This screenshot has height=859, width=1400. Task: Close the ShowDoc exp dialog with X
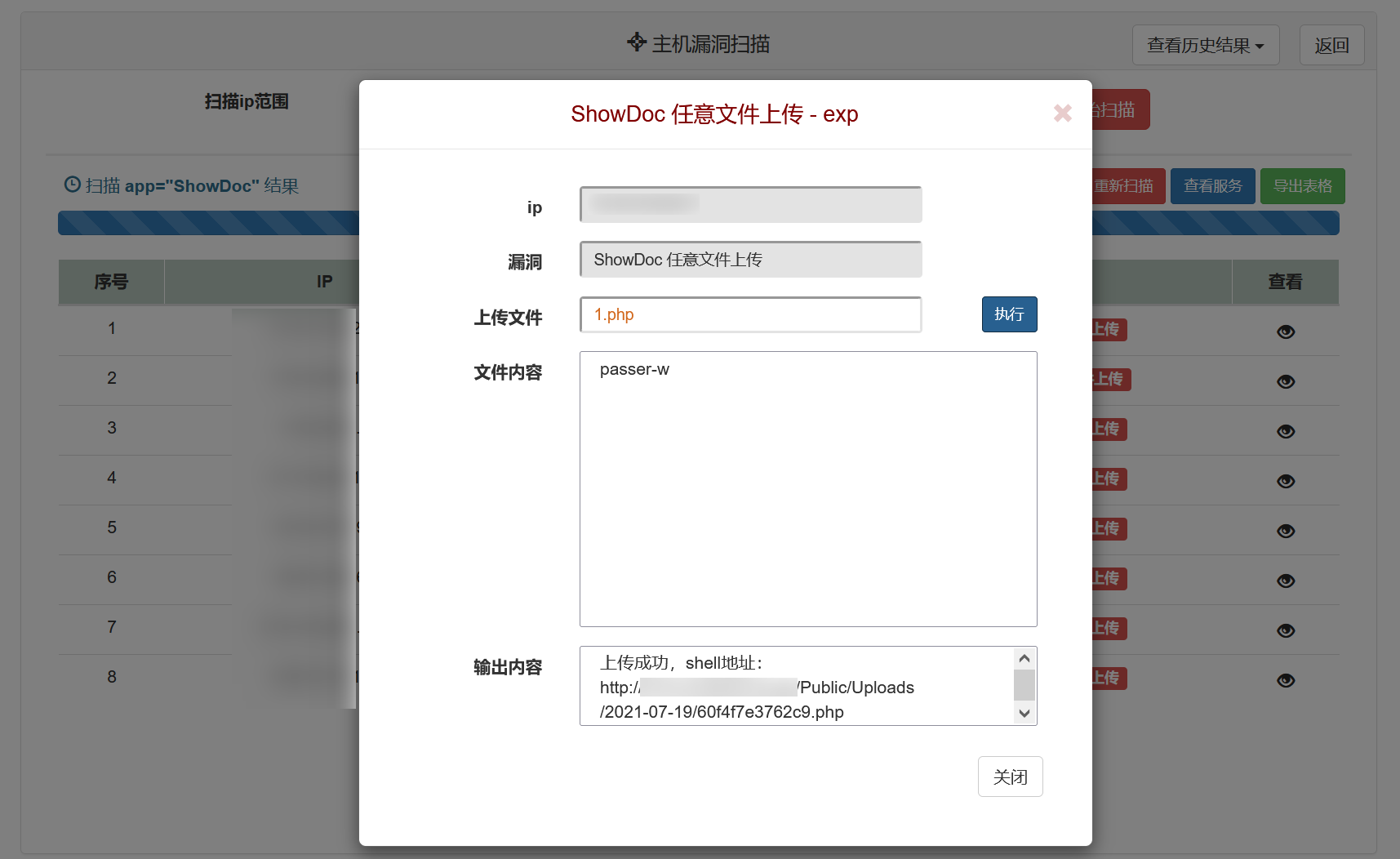click(x=1062, y=113)
